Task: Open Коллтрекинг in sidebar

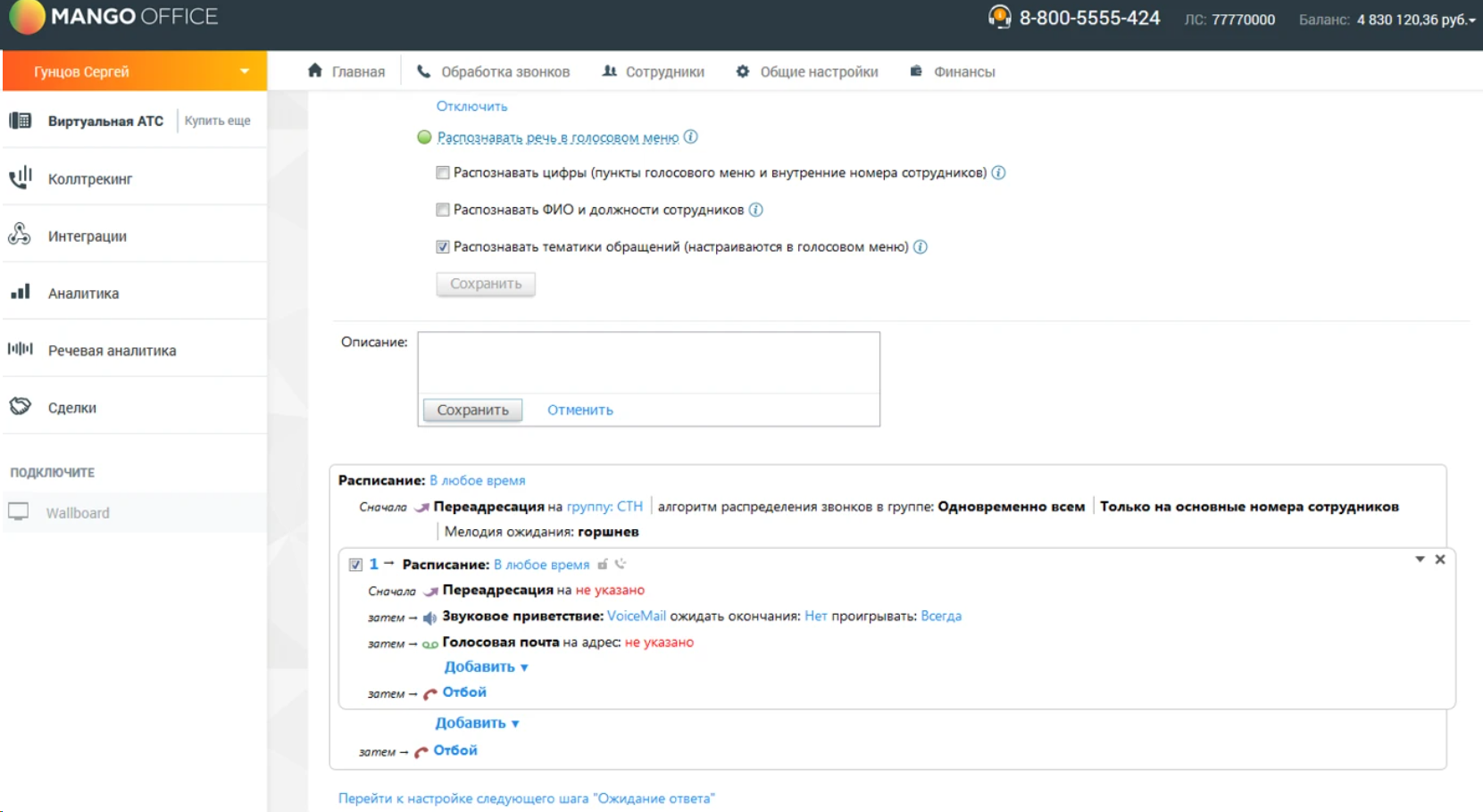Action: [90, 179]
